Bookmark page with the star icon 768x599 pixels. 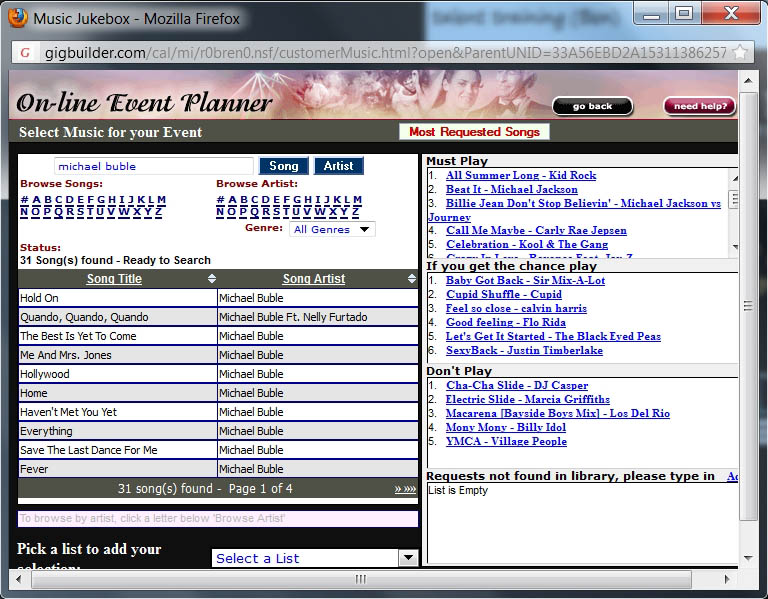click(741, 52)
